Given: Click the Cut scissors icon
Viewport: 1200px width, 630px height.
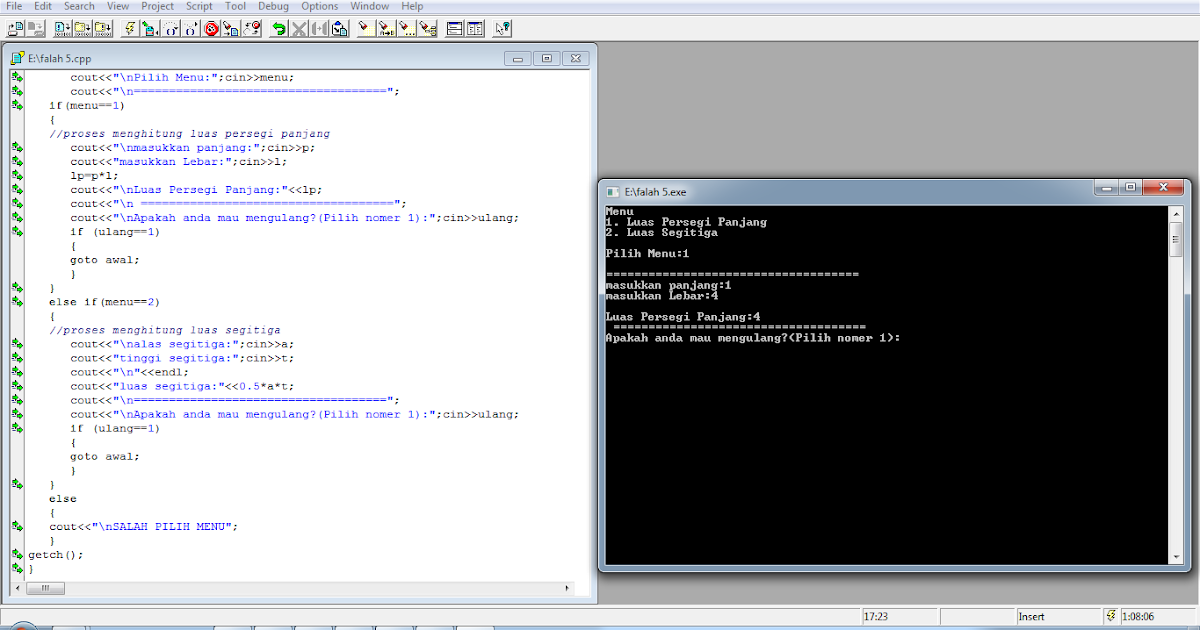Looking at the screenshot, I should (x=298, y=28).
